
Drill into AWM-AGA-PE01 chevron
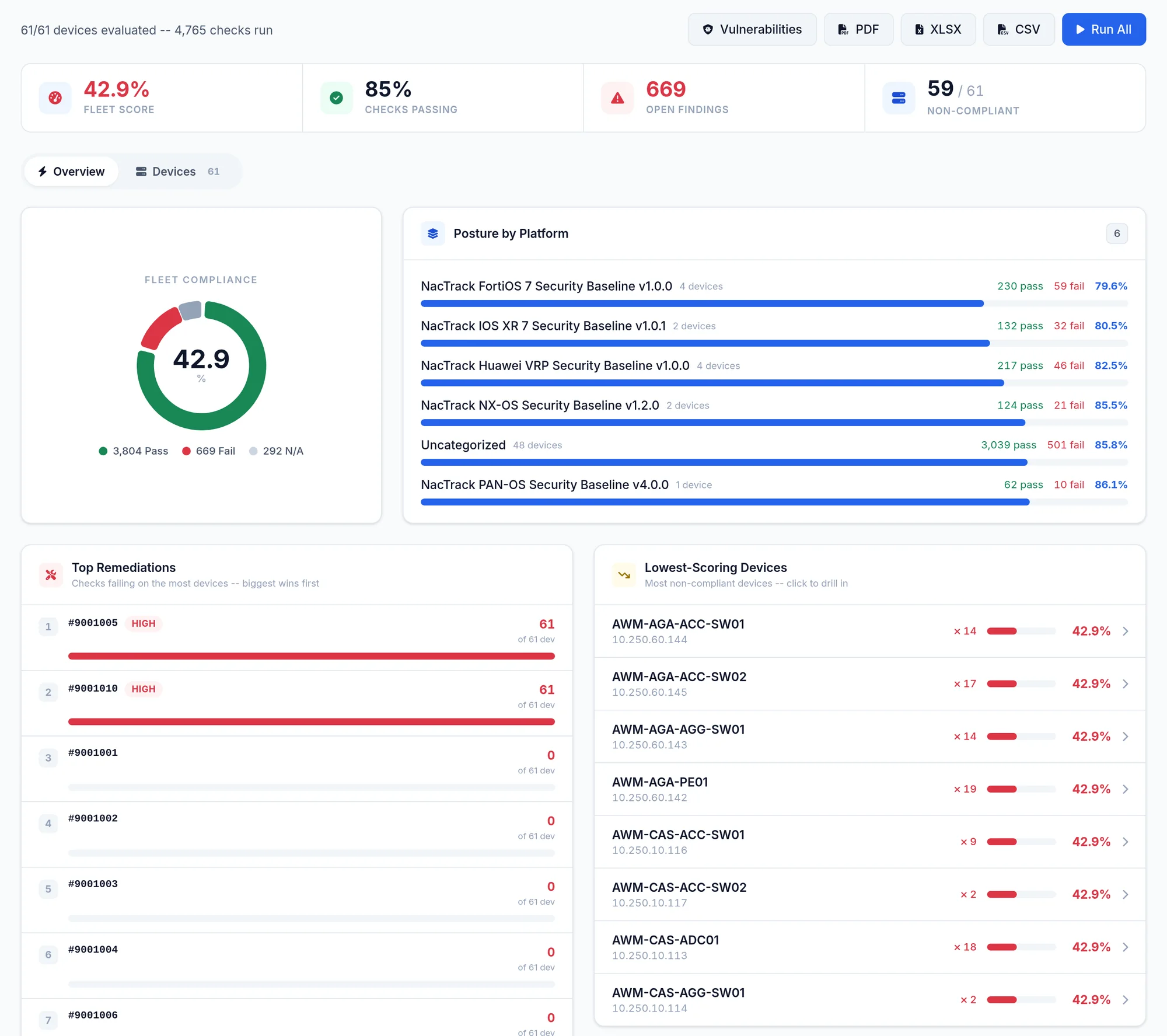coord(1126,789)
